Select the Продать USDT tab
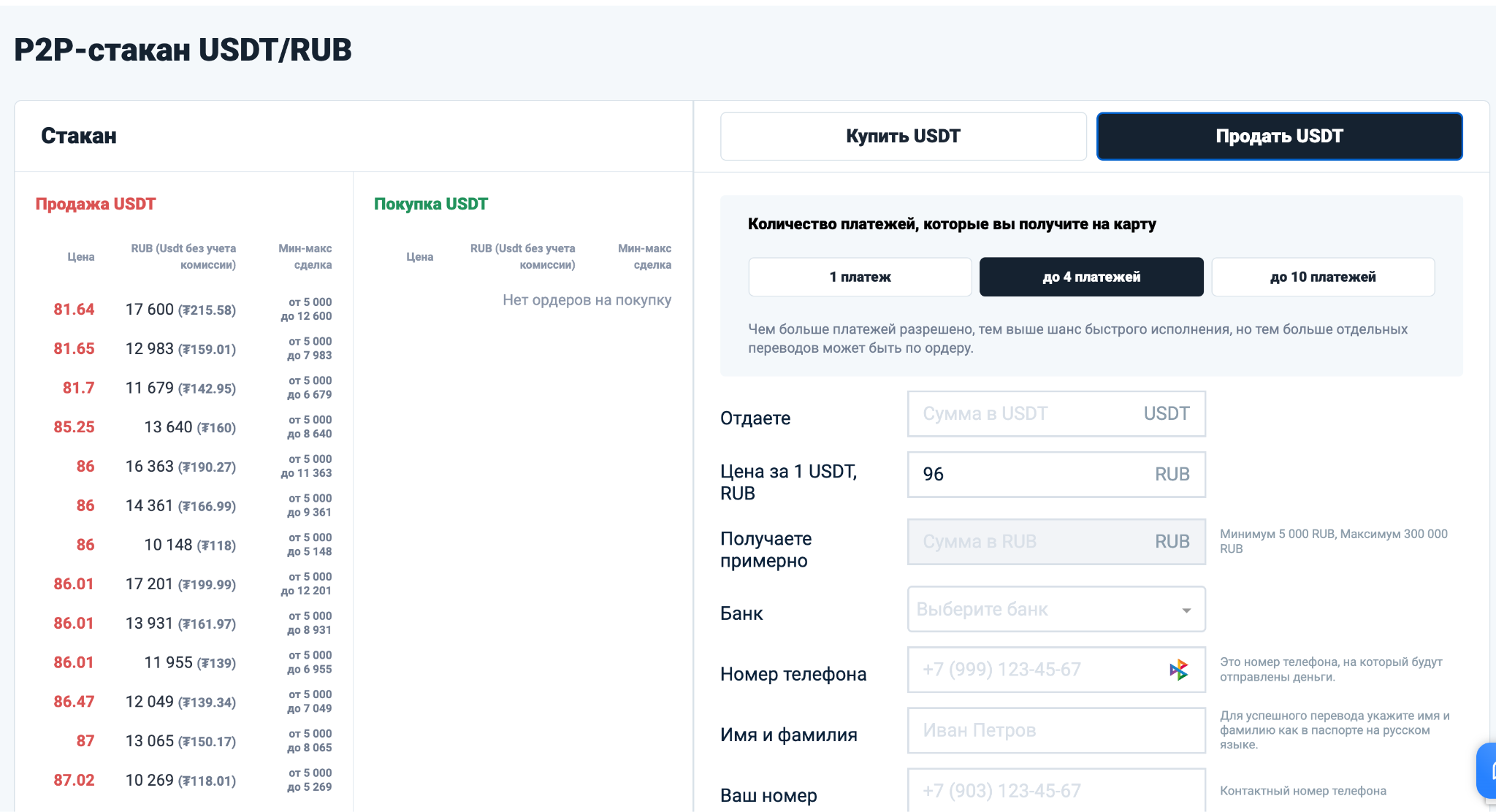1496x812 pixels. point(1279,137)
